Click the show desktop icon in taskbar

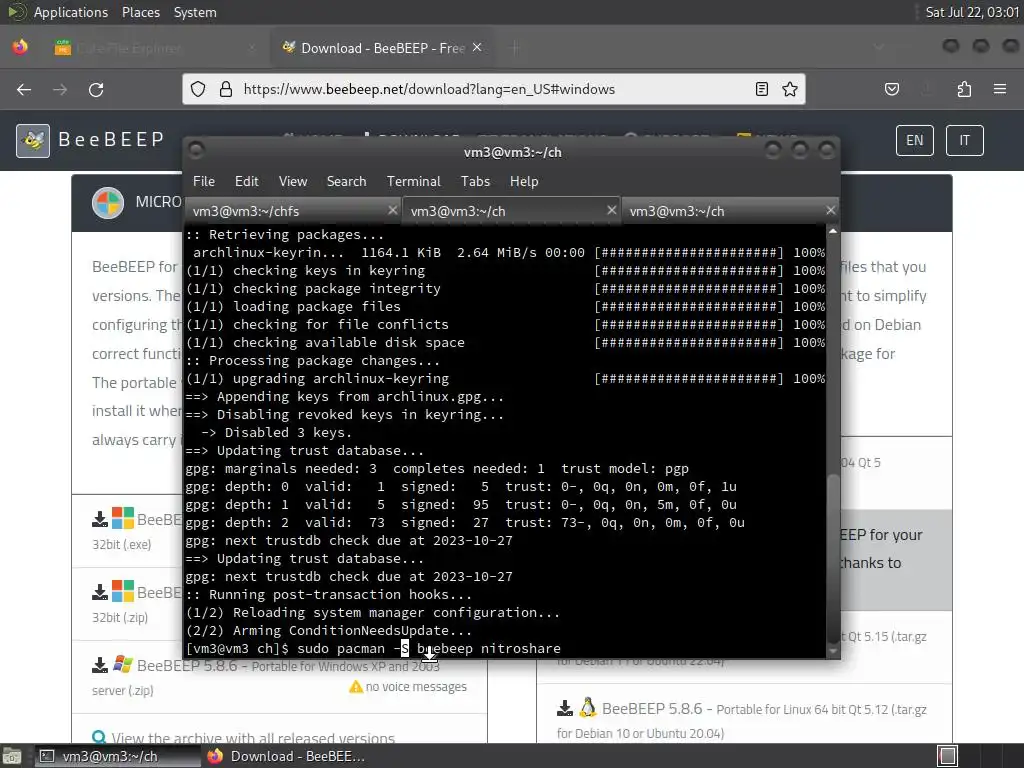click(x=11, y=757)
